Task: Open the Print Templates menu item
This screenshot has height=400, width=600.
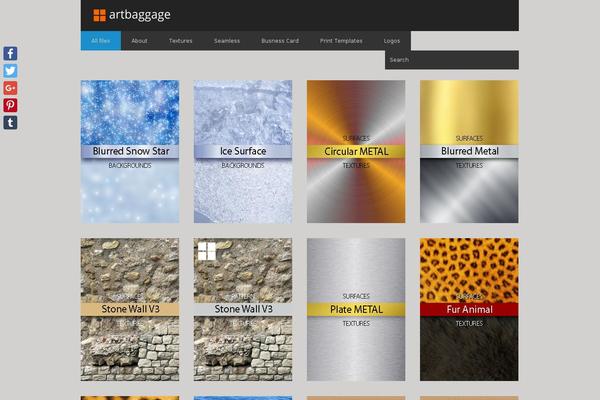Action: [x=341, y=41]
